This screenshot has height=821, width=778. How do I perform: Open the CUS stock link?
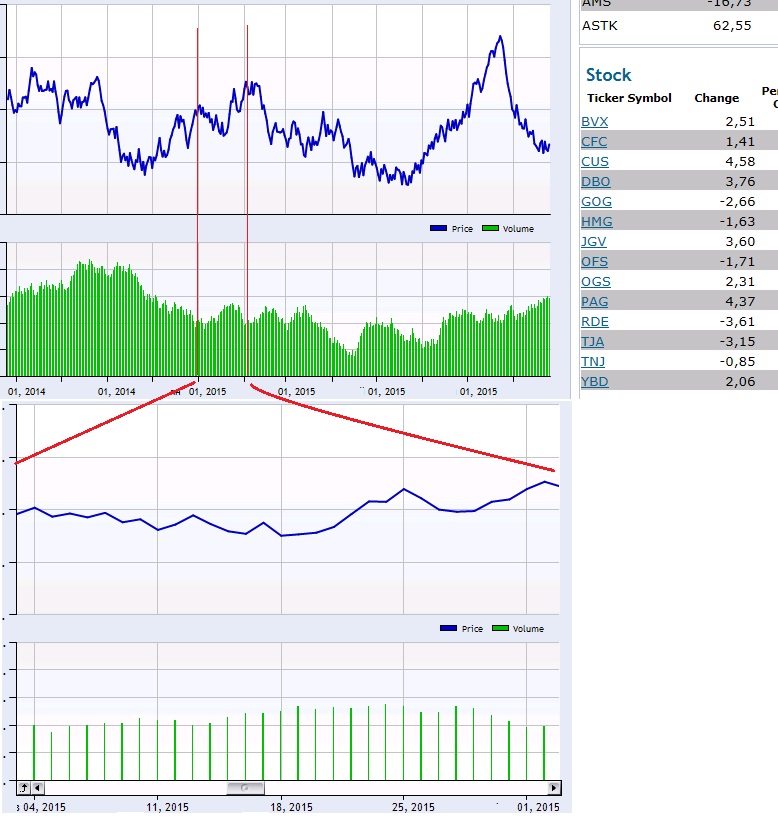594,162
